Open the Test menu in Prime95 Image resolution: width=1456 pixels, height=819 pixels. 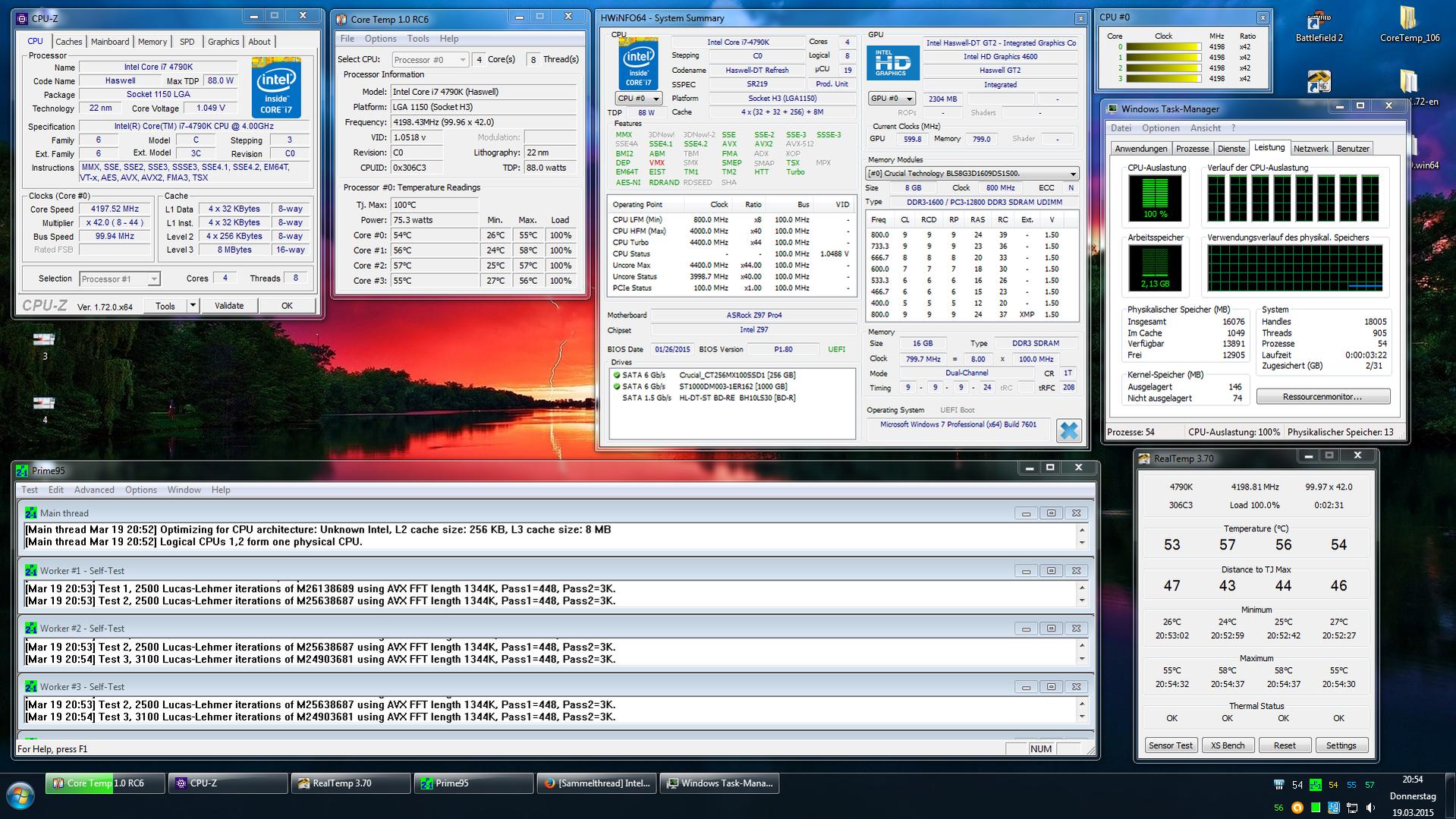point(30,490)
